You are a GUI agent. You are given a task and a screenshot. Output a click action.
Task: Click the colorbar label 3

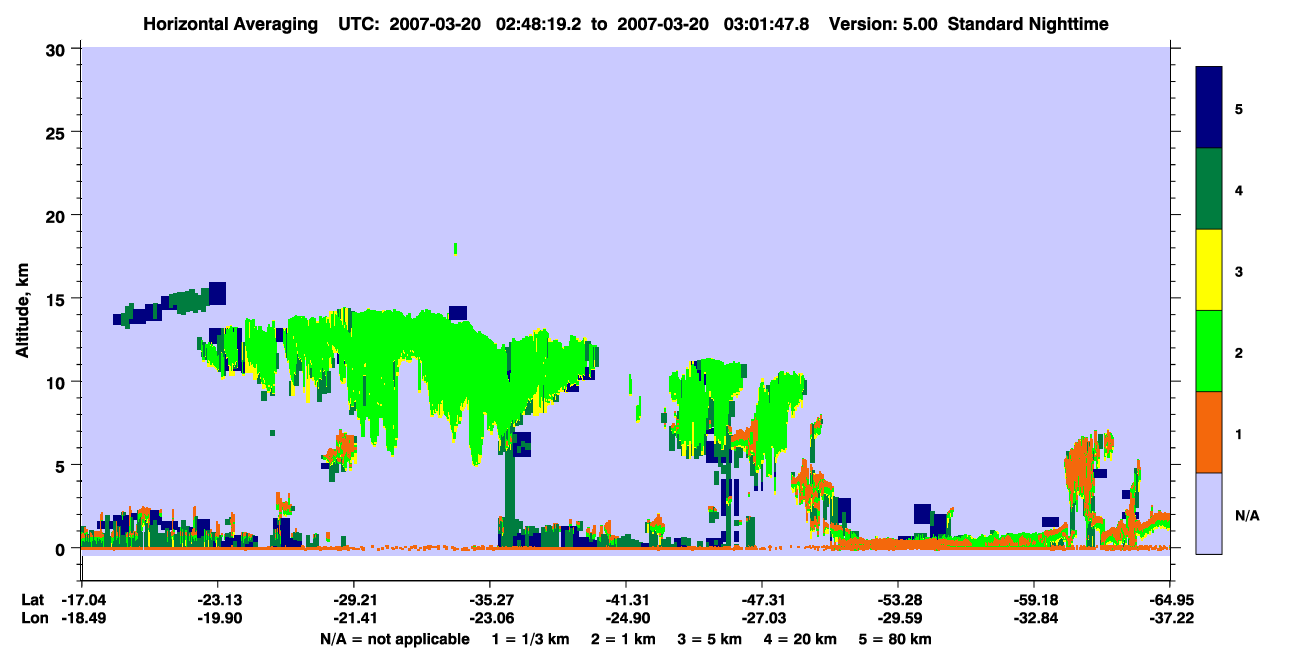(x=1239, y=271)
